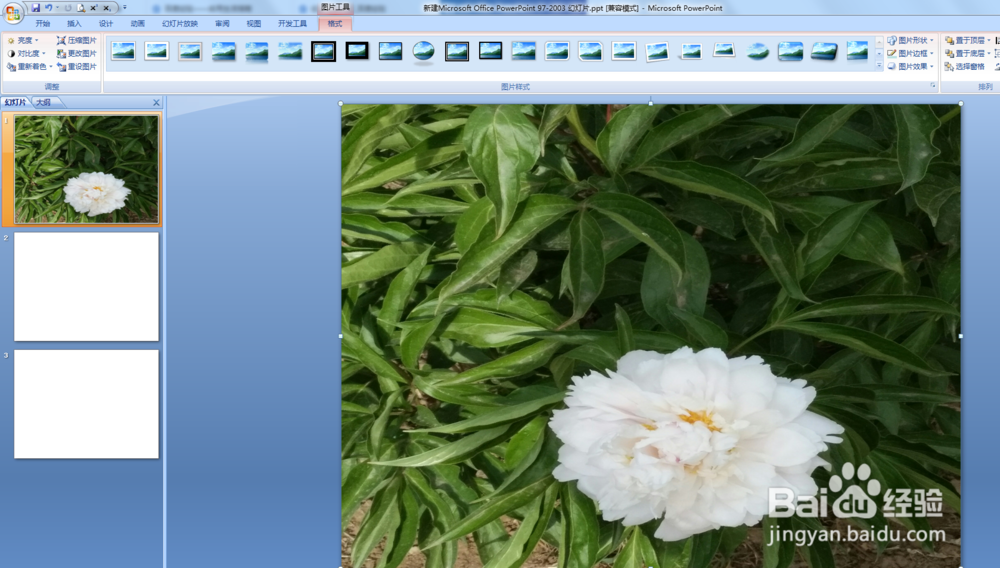Switch to the 设计 ribbon tab
Viewport: 1000px width, 568px height.
click(x=106, y=24)
